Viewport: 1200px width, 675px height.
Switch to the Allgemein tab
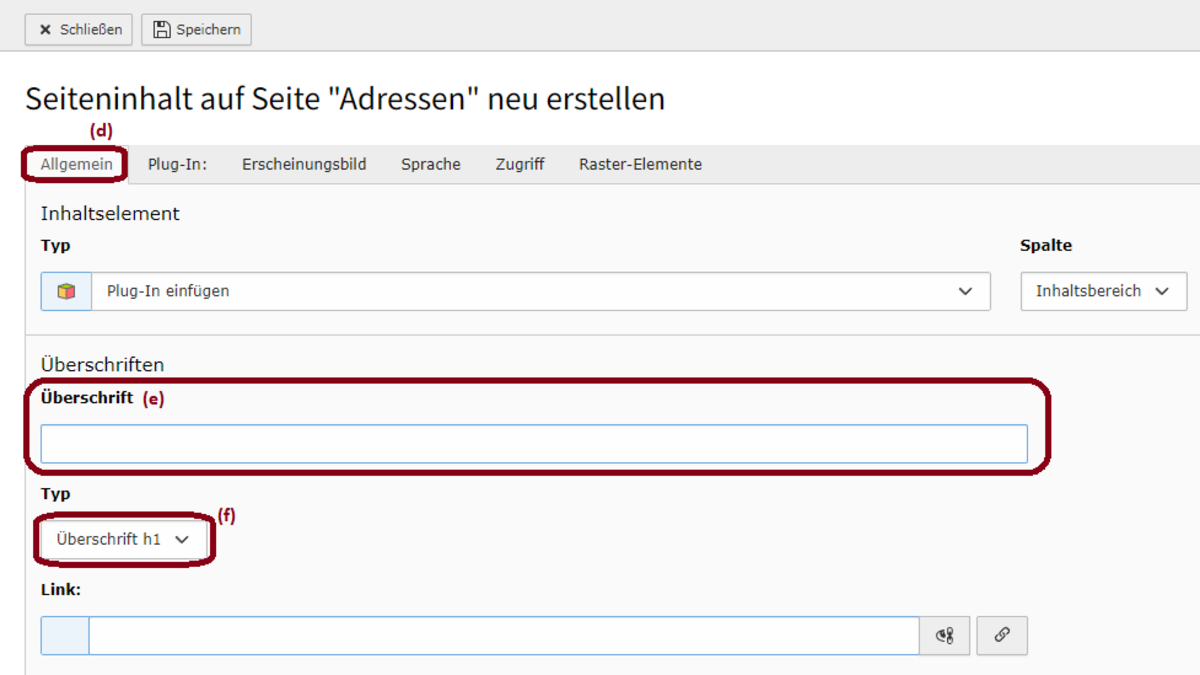tap(77, 164)
